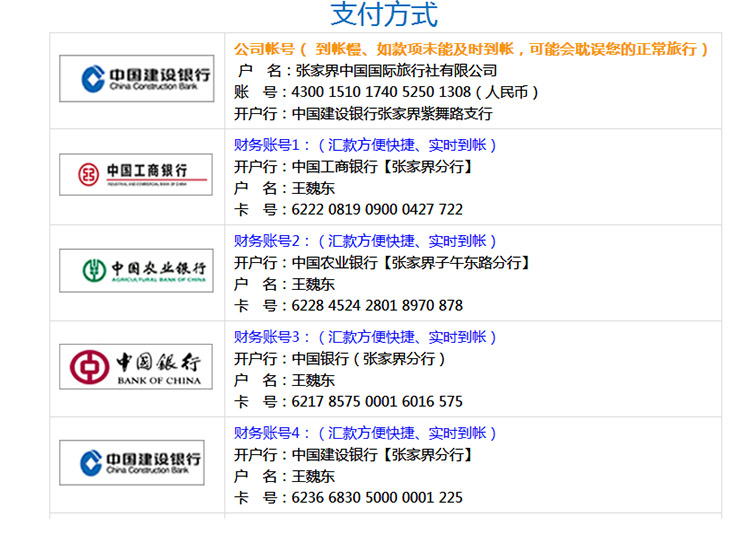Viewport: 750px width, 543px height.
Task: Click card number 6236 6830 5000 0001 225
Action: click(x=377, y=498)
